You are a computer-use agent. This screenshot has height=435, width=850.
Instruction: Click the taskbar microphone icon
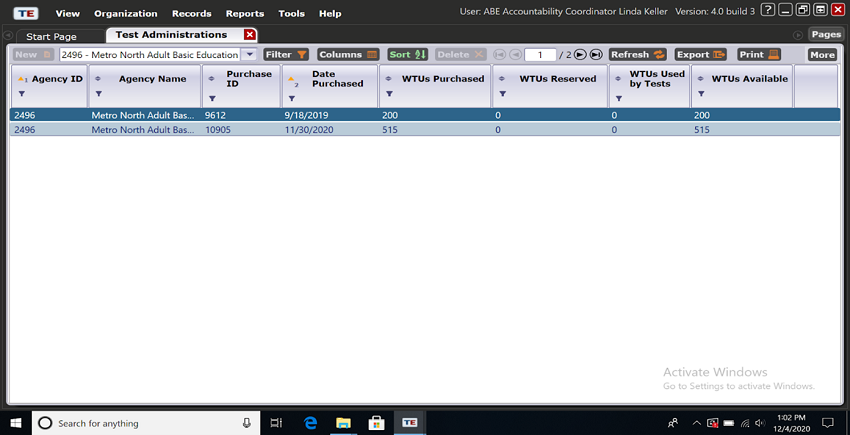pyautogui.click(x=247, y=423)
